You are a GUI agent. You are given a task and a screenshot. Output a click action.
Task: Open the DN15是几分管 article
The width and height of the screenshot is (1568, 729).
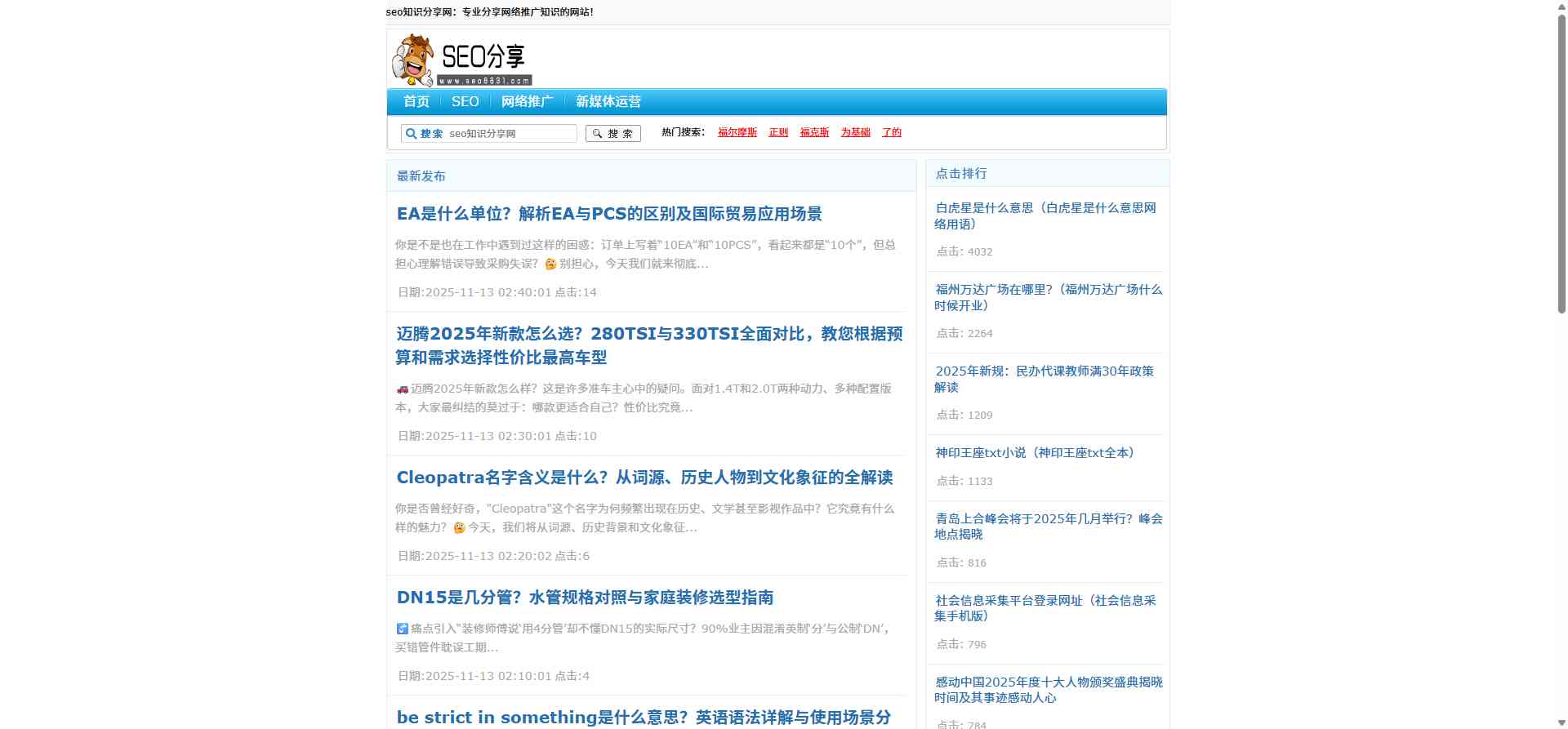point(585,598)
